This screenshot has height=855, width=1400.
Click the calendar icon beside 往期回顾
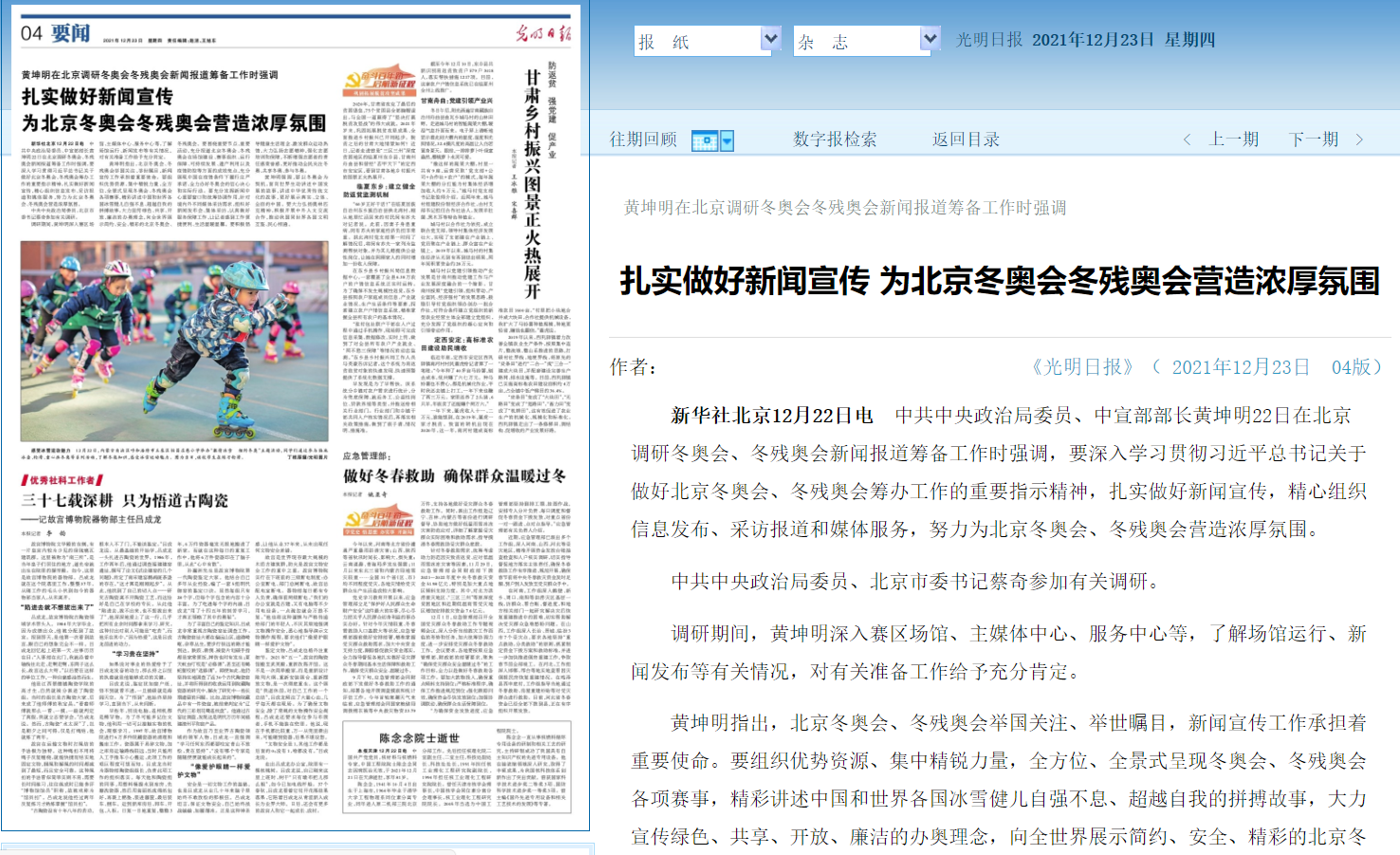point(705,141)
